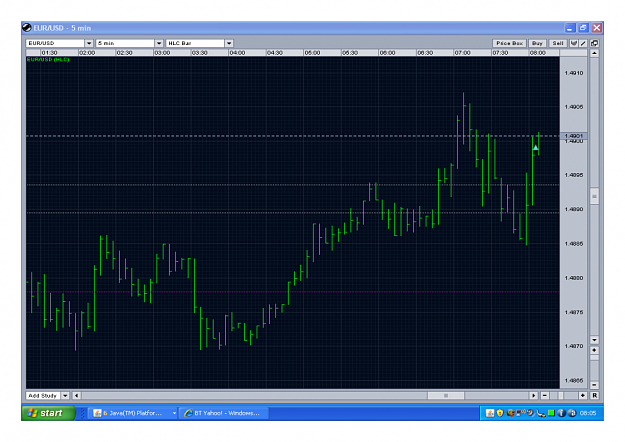Image resolution: width=625 pixels, height=442 pixels.
Task: Click the 1.4901 current price label
Action: [573, 136]
